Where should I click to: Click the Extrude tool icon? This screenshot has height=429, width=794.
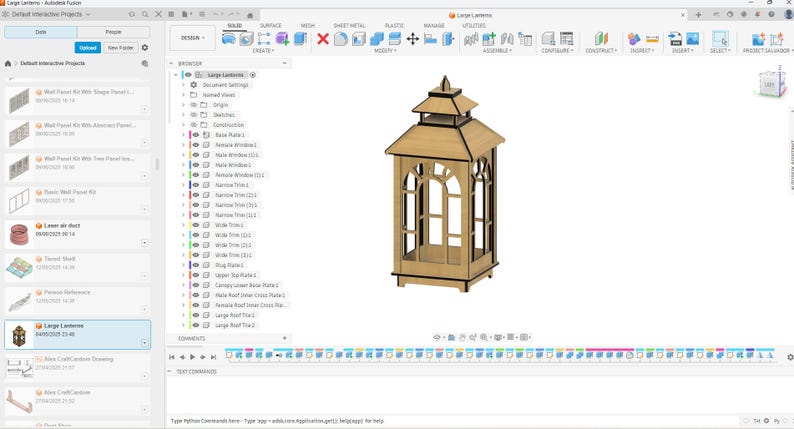pyautogui.click(x=300, y=38)
